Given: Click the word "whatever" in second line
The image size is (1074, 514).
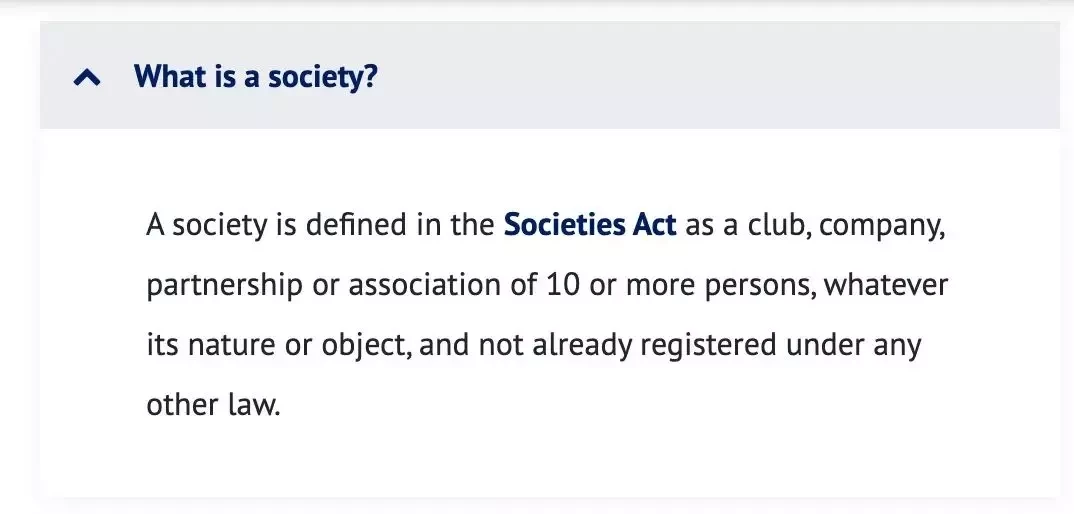Looking at the screenshot, I should tap(886, 284).
